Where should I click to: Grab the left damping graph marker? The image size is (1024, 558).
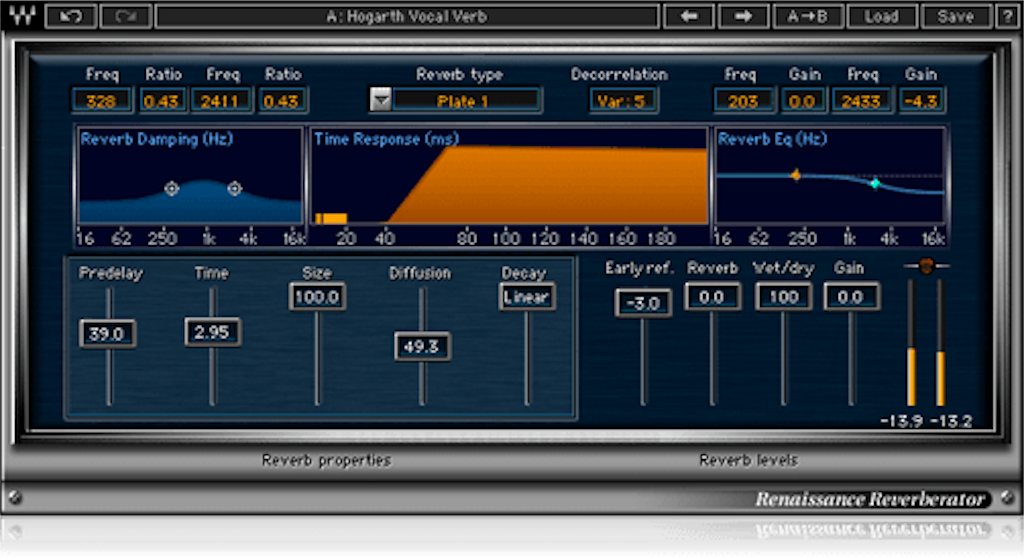pos(172,188)
